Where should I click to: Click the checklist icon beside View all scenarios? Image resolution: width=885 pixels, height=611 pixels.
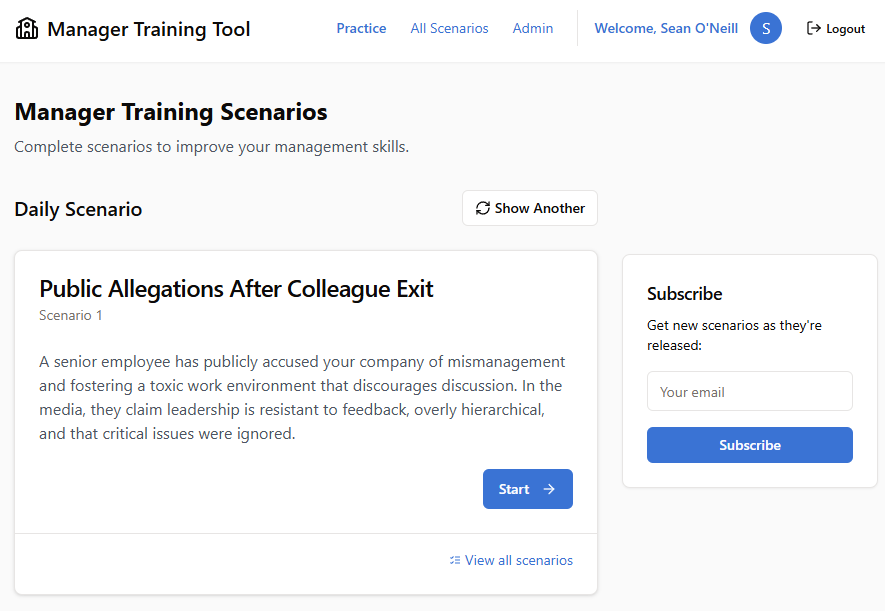click(x=455, y=560)
